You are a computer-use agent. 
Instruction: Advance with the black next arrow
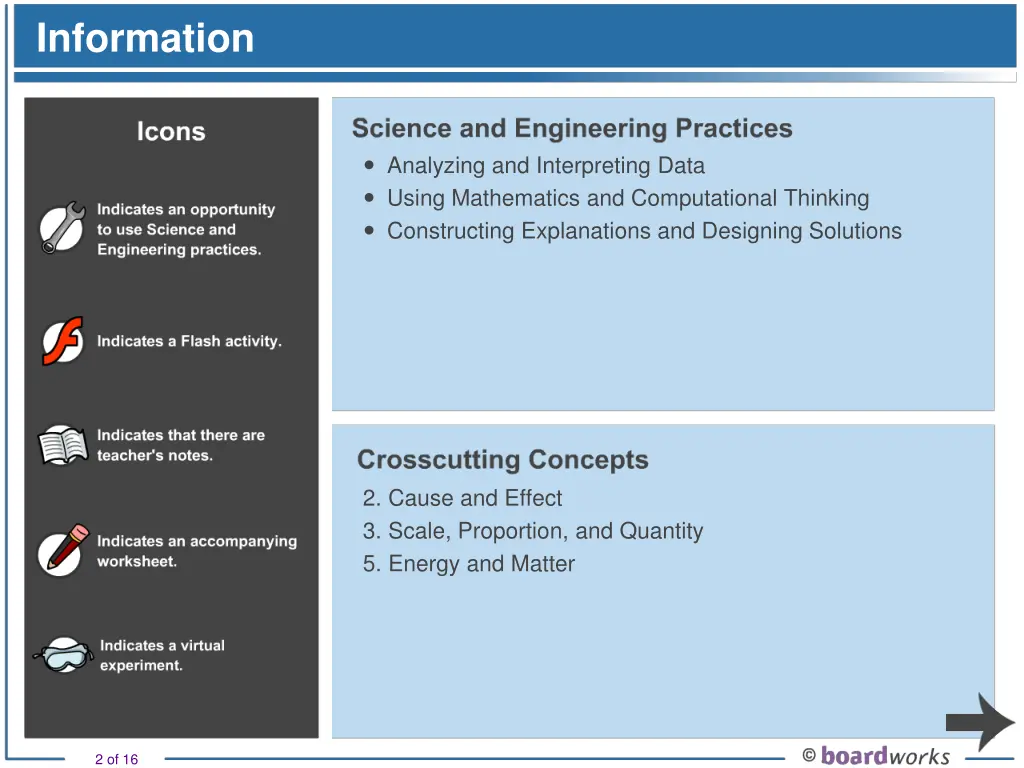(x=980, y=722)
